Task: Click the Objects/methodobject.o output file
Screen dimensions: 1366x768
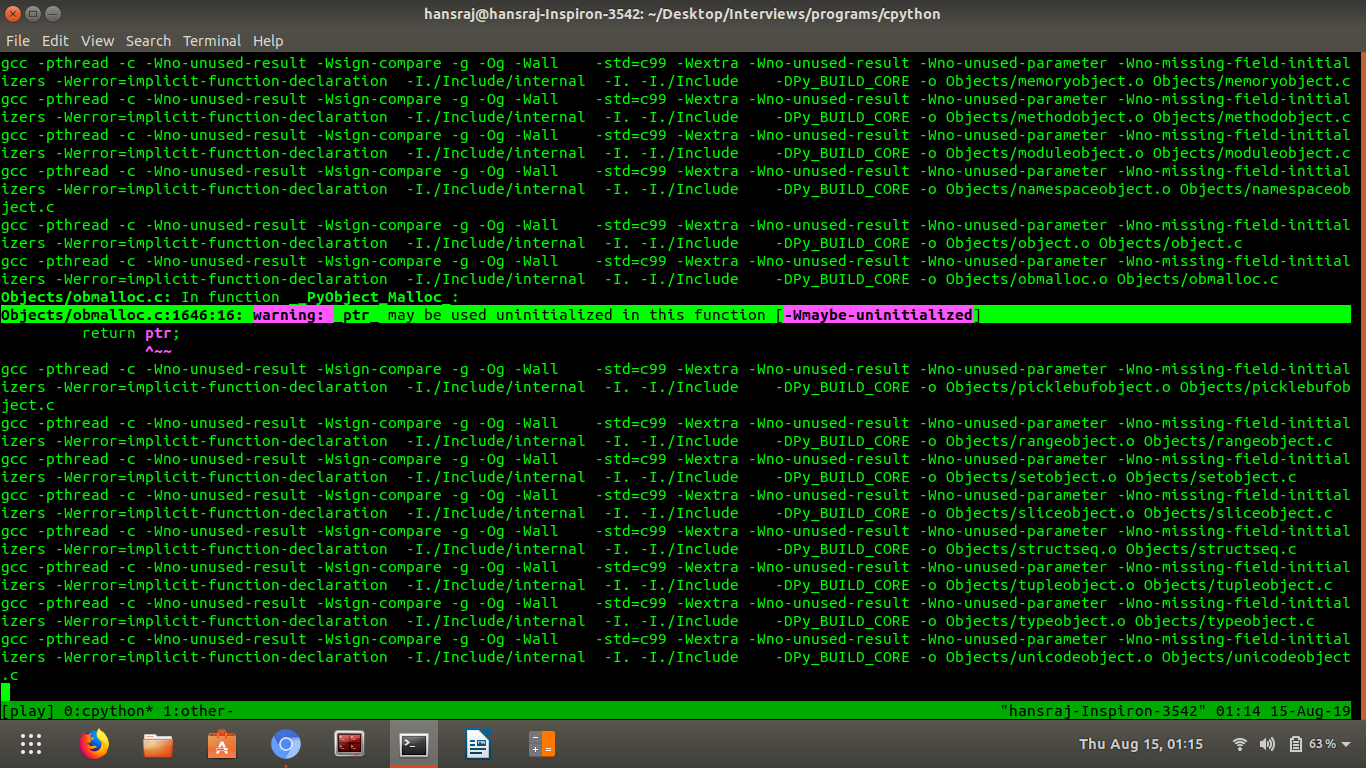Action: tap(1044, 117)
